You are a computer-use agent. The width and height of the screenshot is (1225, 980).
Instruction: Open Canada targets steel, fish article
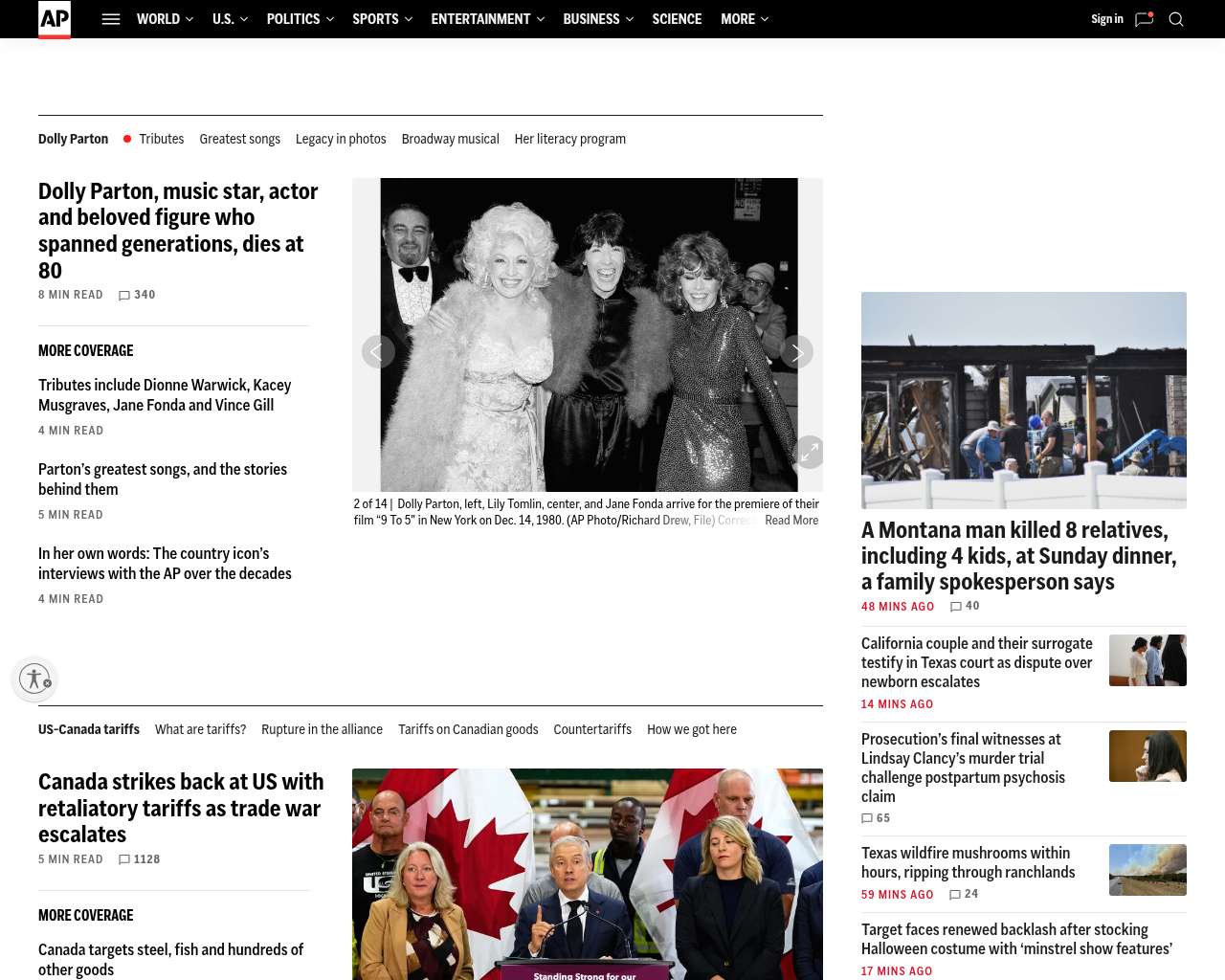coord(170,960)
